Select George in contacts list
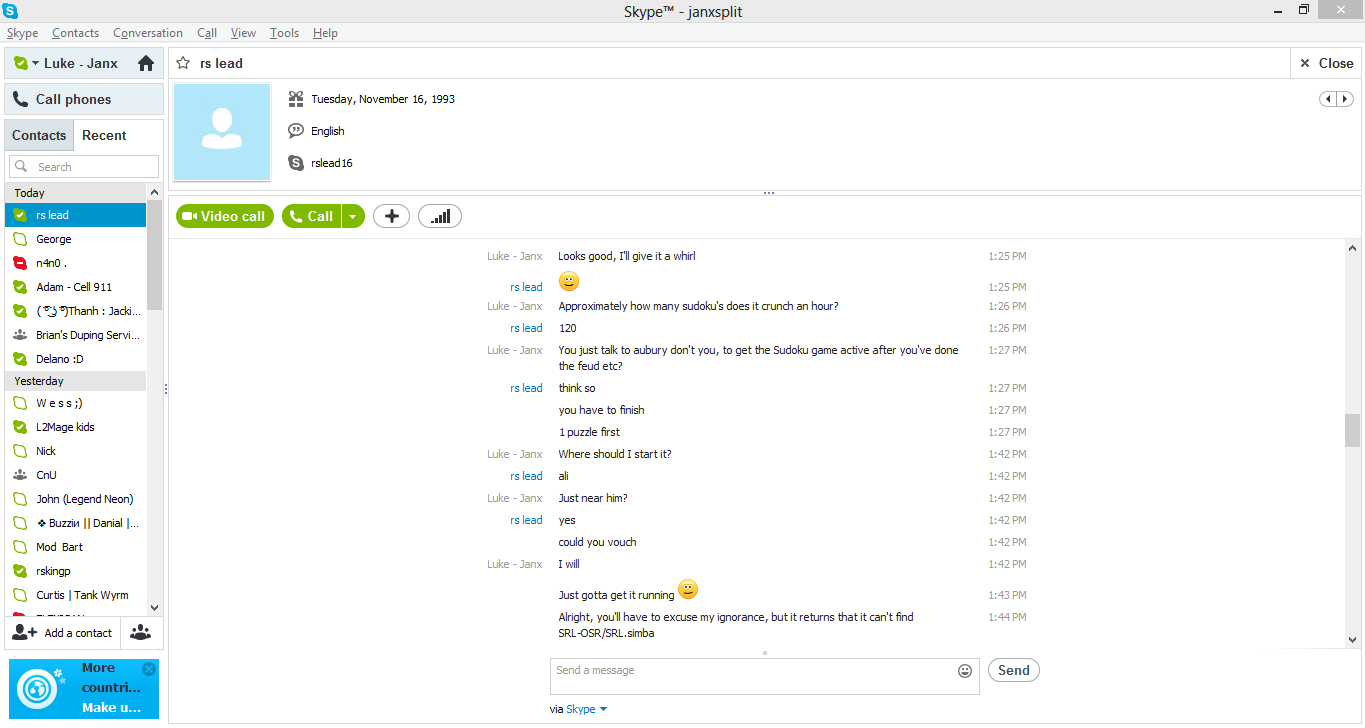The image size is (1365, 728). [x=76, y=239]
